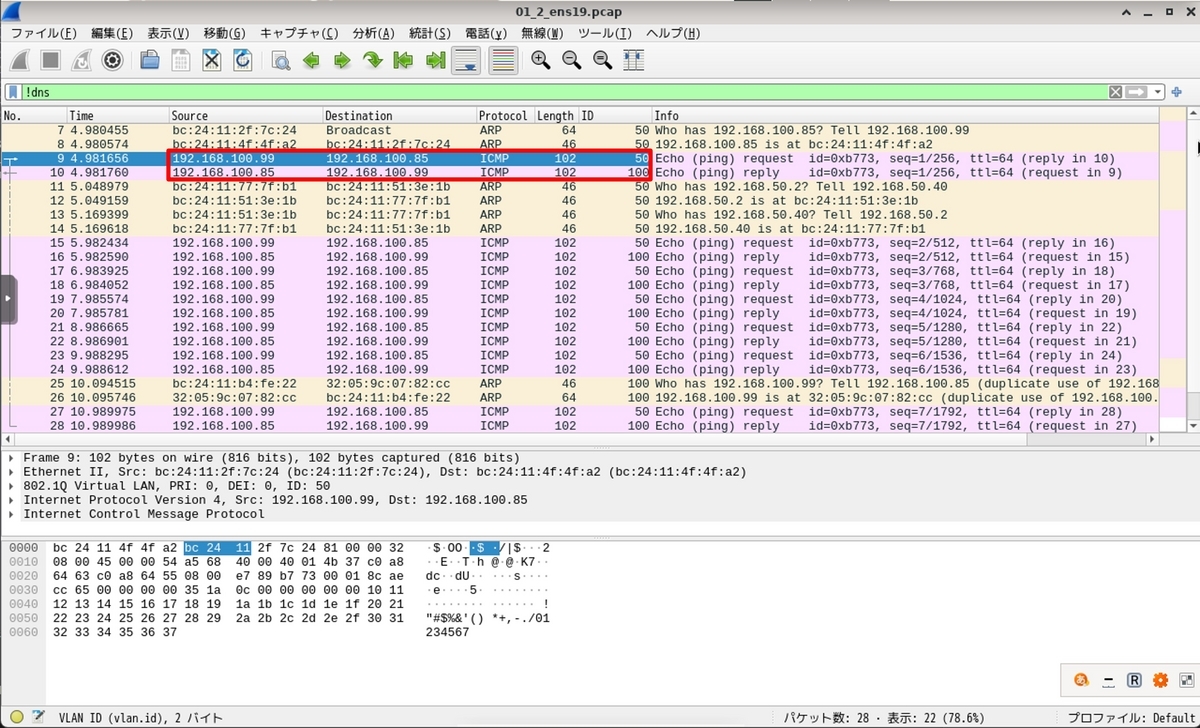Expand Ethernet II details
The width and height of the screenshot is (1200, 728).
click(11, 472)
